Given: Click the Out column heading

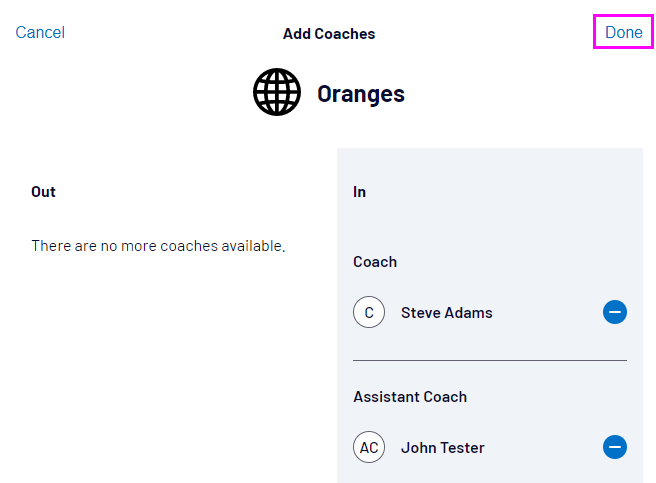Looking at the screenshot, I should click(x=43, y=192).
